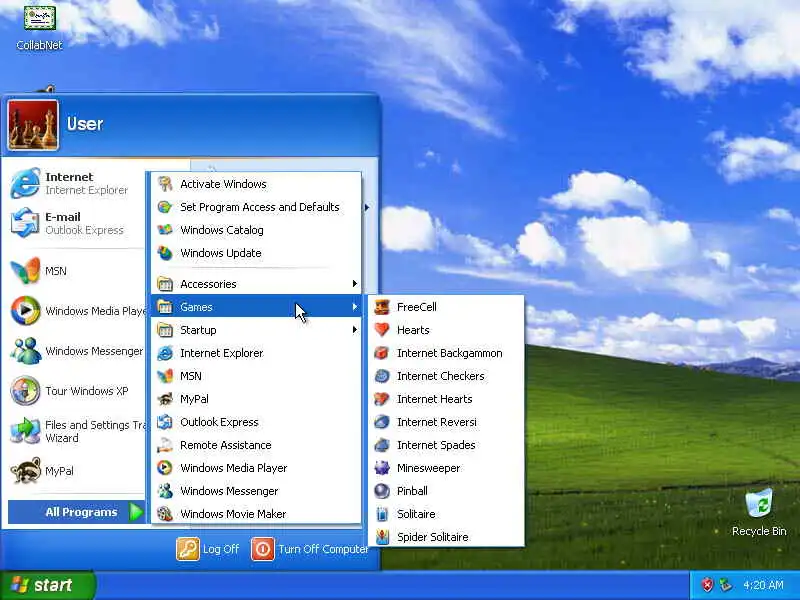Viewport: 800px width, 600px height.
Task: Open the Solitaire game
Action: 446,514
